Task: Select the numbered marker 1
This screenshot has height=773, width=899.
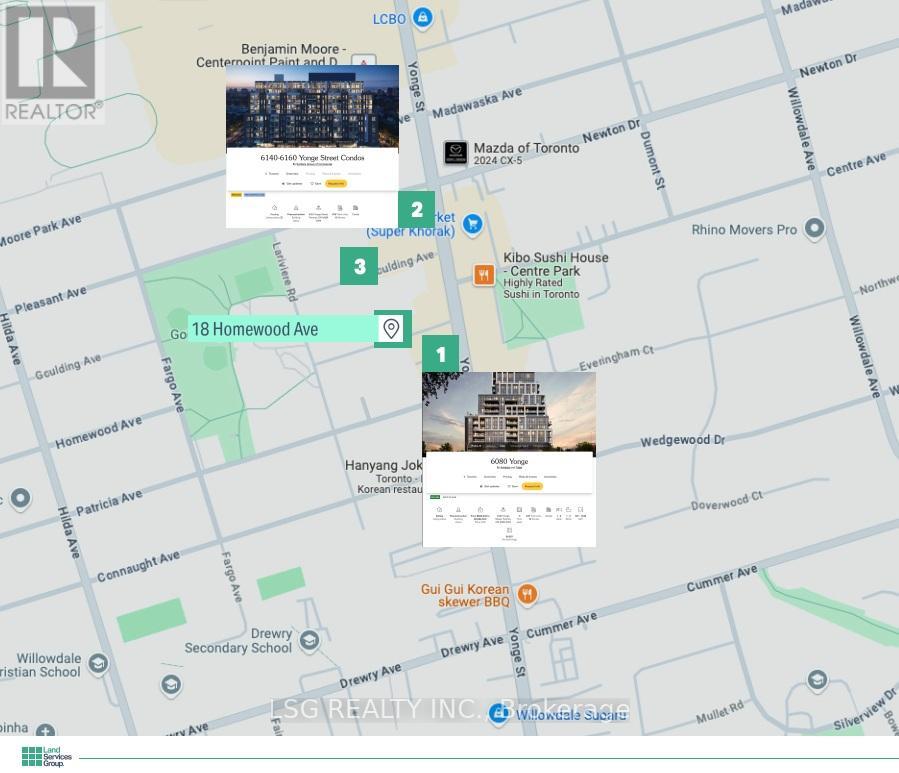Action: click(x=440, y=354)
